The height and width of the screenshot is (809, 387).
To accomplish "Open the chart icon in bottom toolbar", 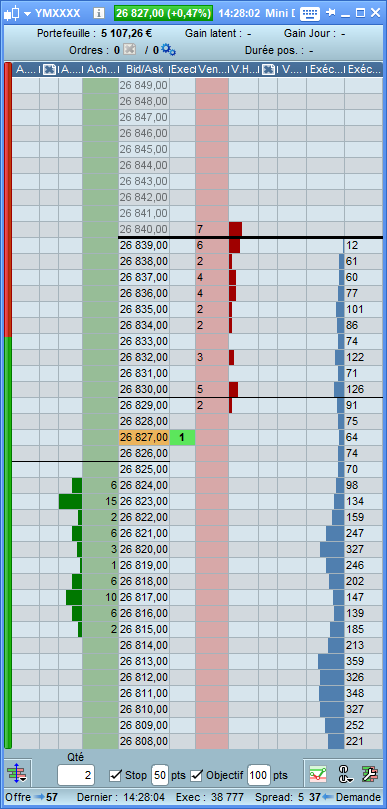I will tap(318, 774).
